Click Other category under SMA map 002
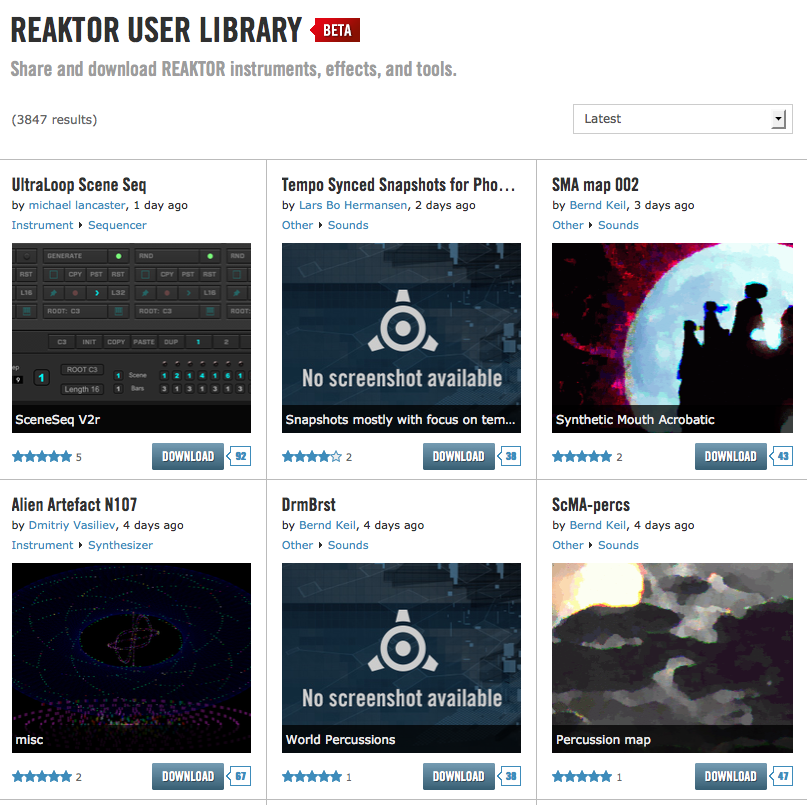This screenshot has width=807, height=805. point(568,225)
